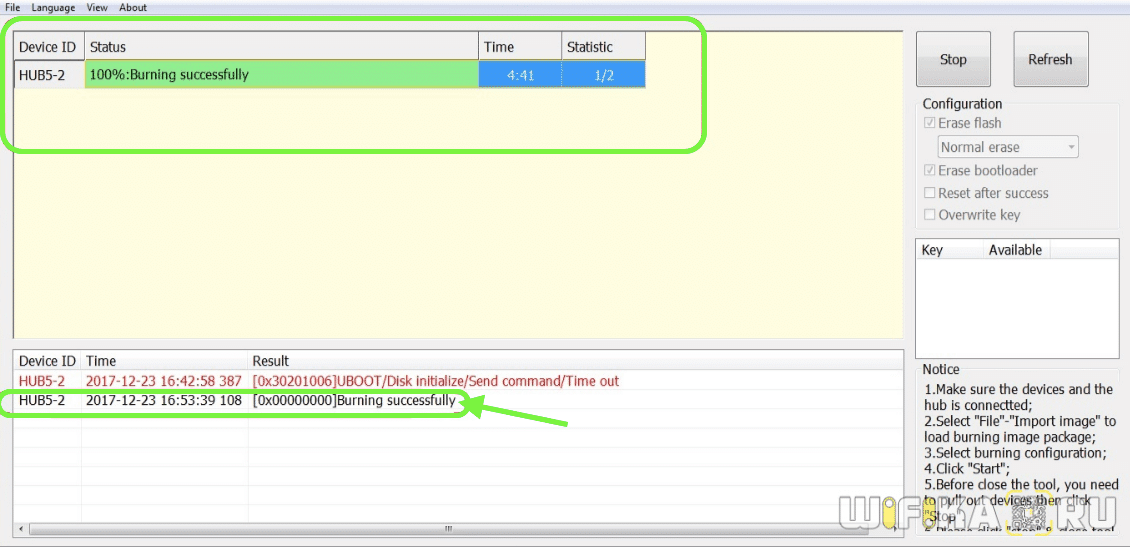Expand the Normal erase dropdown

(x=1007, y=147)
